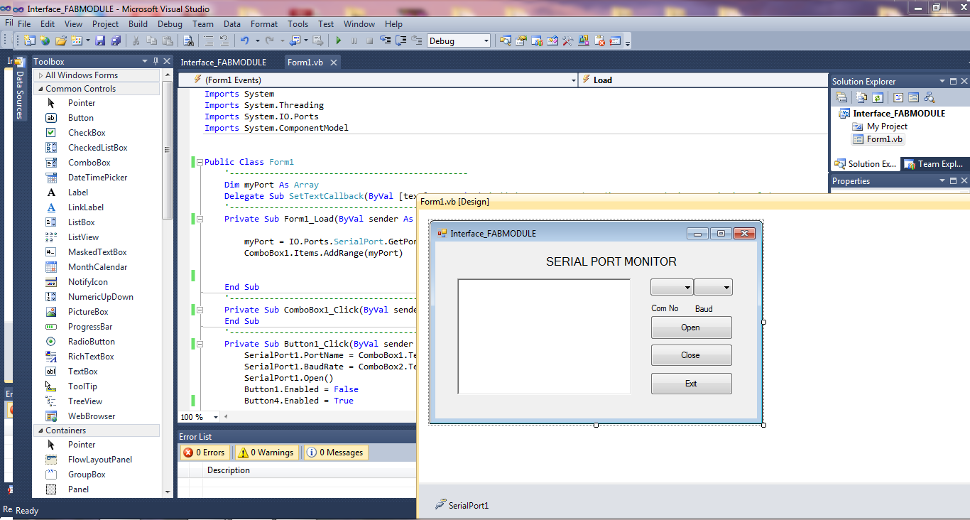Viewport: 970px width, 520px height.
Task: Select the TreeView toolbox control
Action: (85, 401)
